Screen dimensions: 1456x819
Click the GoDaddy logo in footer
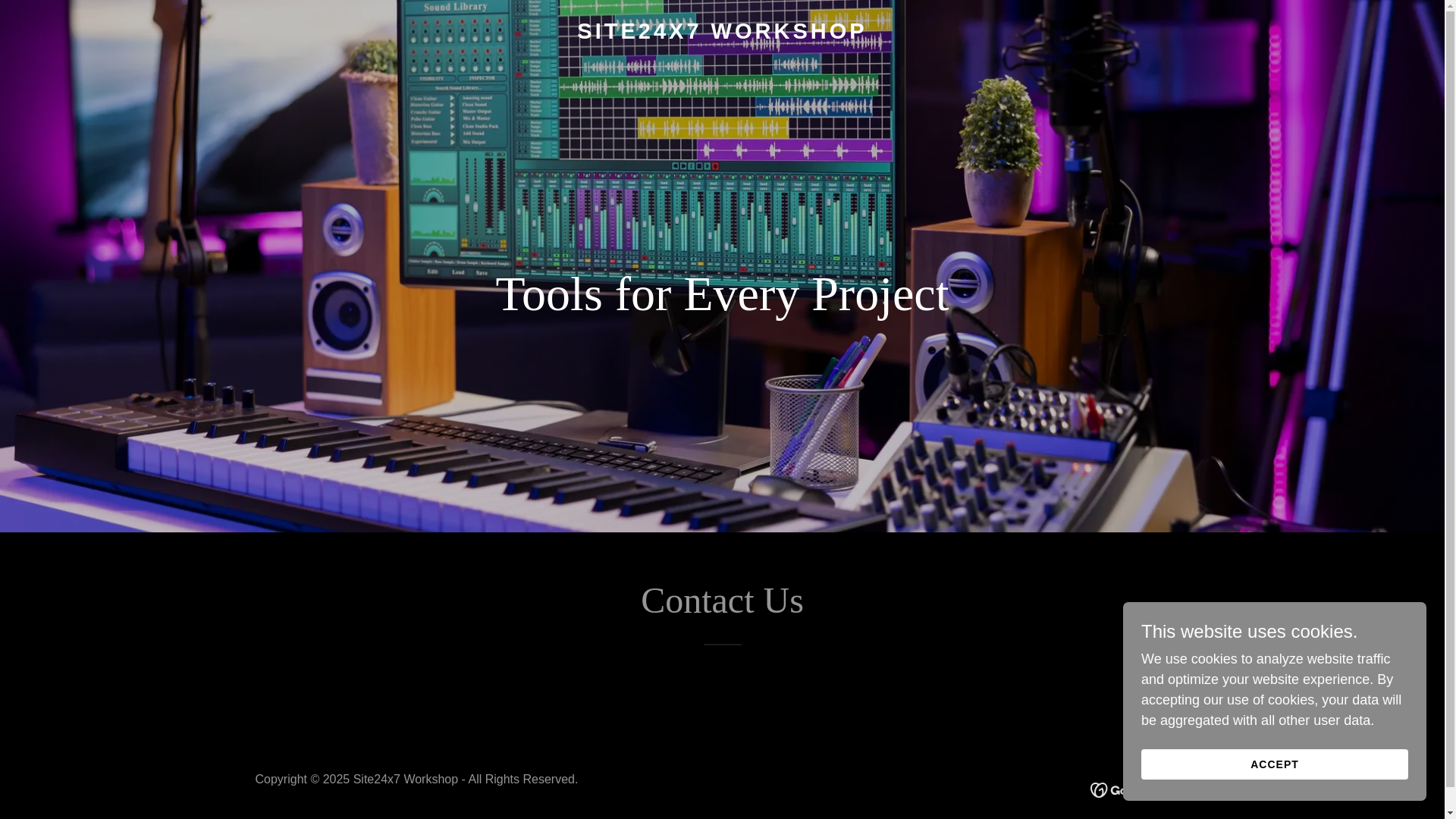click(x=1106, y=789)
